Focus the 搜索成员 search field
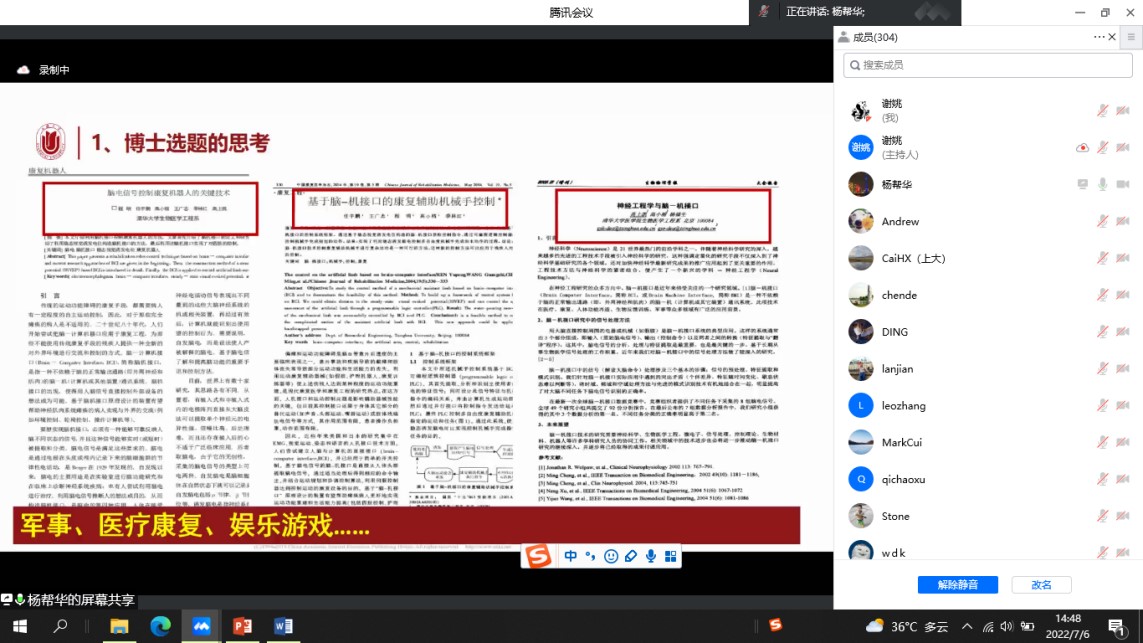The height and width of the screenshot is (643, 1143). (x=986, y=65)
